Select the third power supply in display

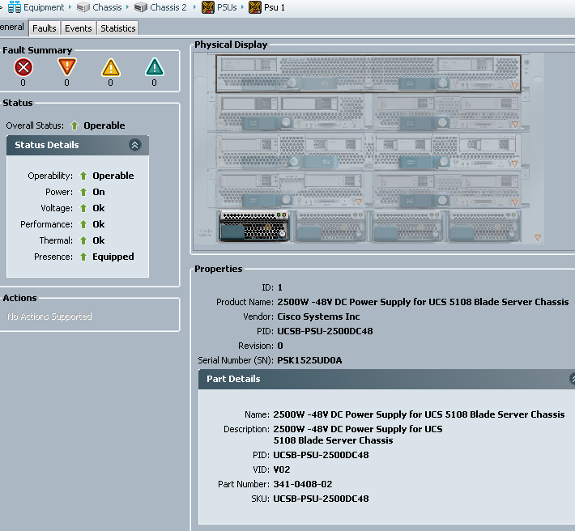click(x=407, y=226)
